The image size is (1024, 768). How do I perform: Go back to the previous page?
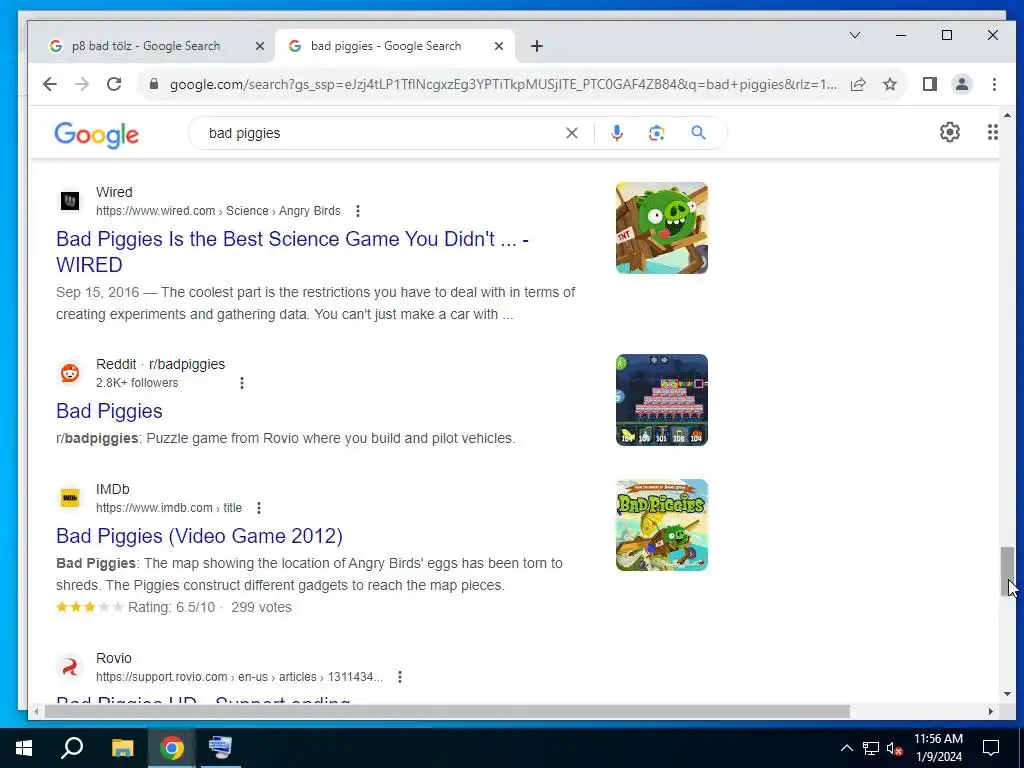pyautogui.click(x=50, y=84)
